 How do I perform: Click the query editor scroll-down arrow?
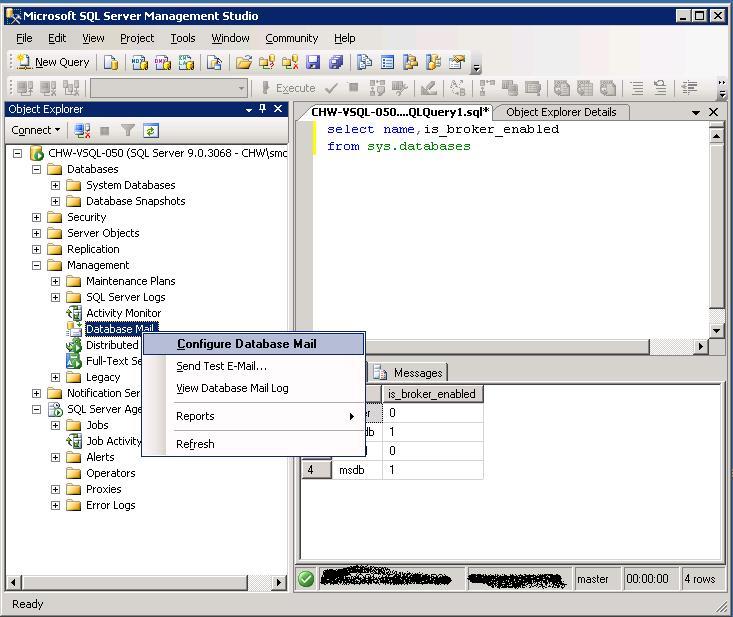pyautogui.click(x=716, y=330)
